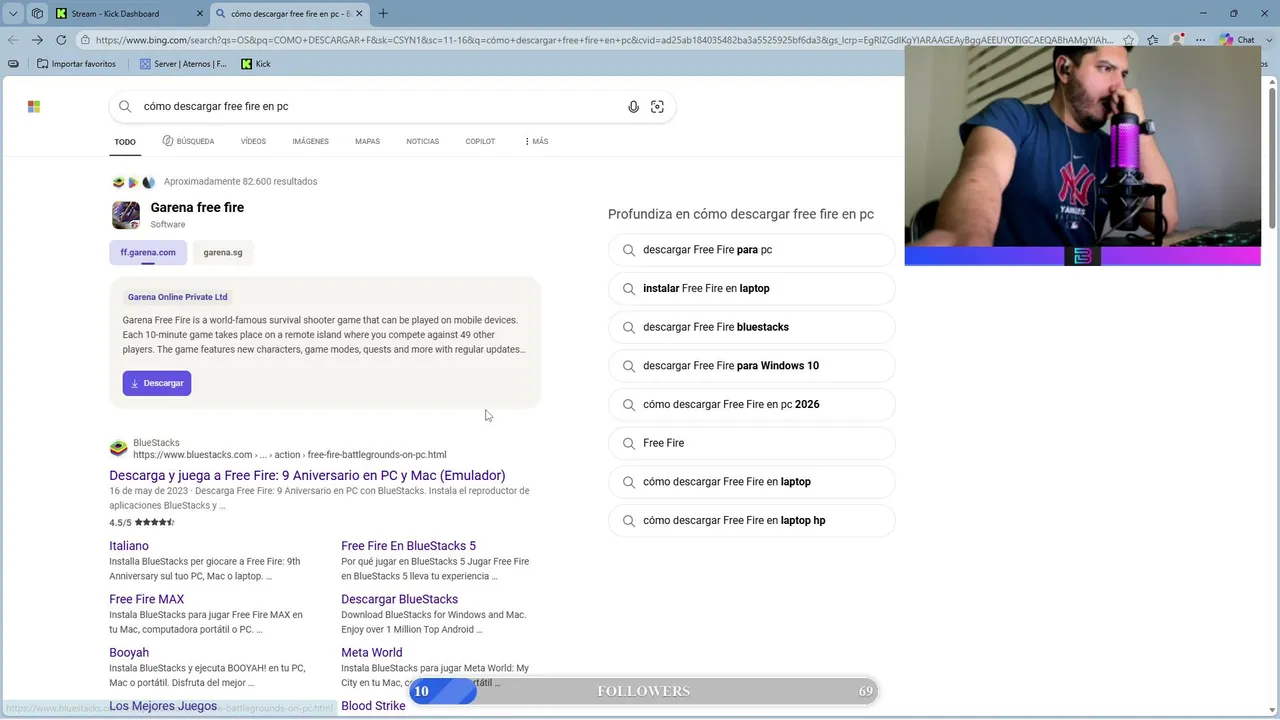
Task: Switch to the Stream - Kick Dashboard tab
Action: click(130, 14)
